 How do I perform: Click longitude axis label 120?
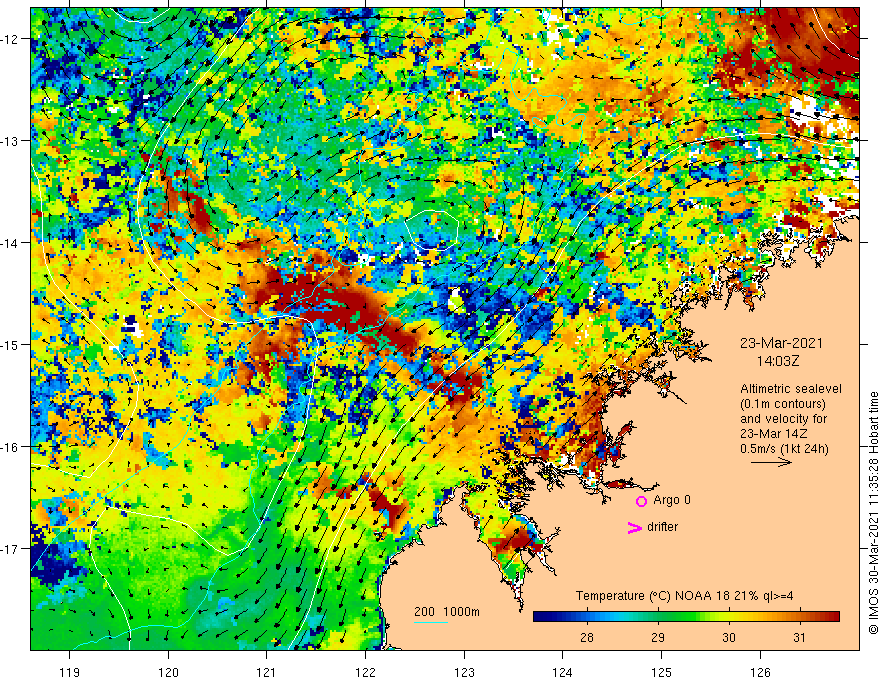tap(168, 672)
